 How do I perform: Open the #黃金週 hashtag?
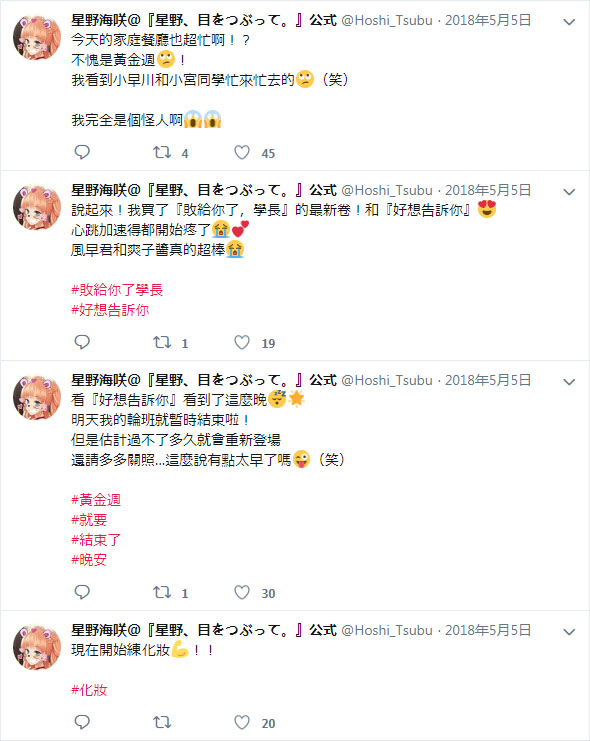coord(96,500)
